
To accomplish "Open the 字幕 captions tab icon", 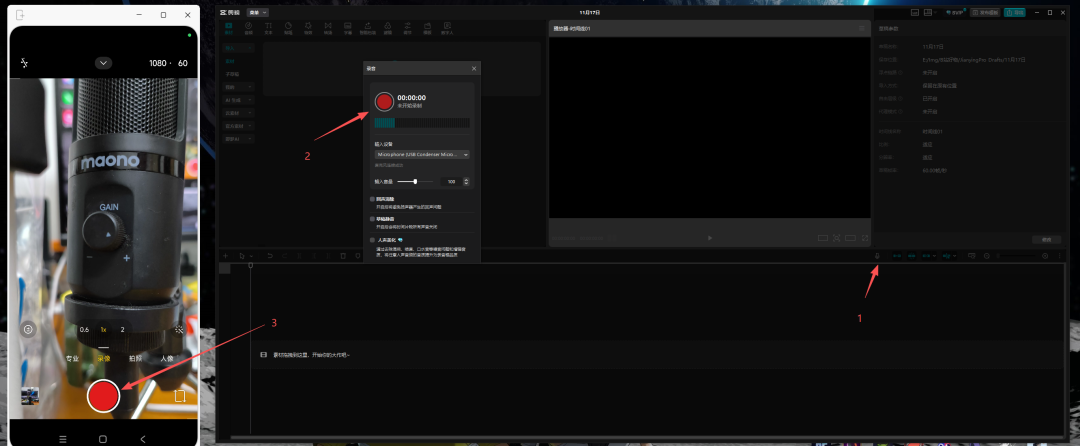I will click(x=348, y=28).
